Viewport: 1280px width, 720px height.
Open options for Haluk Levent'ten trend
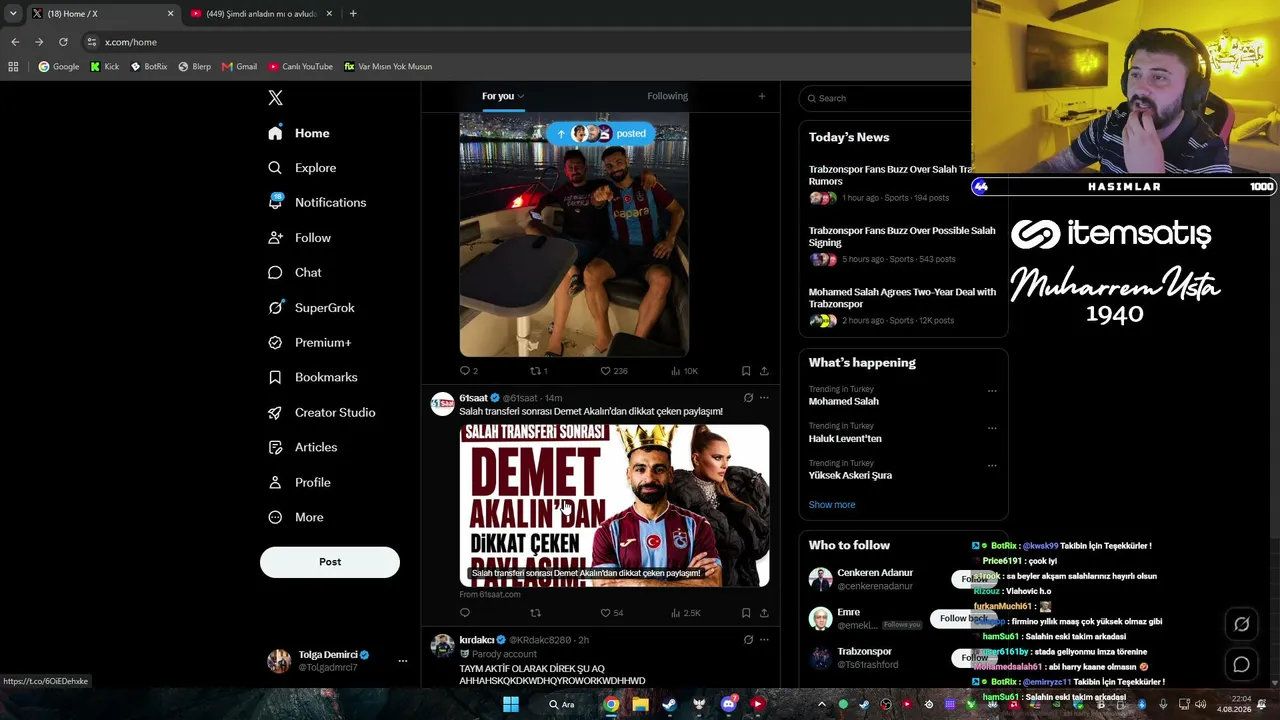pyautogui.click(x=992, y=428)
